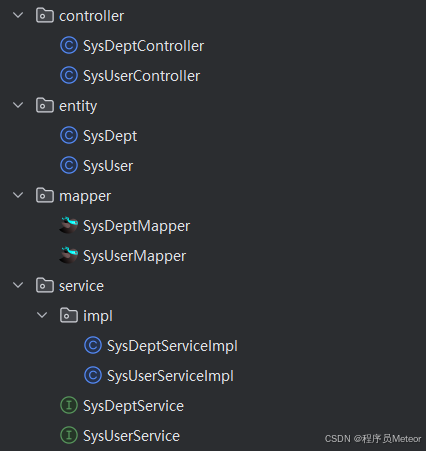This screenshot has height=451, width=426.
Task: Collapse the impl folder chevron
Action: click(42, 315)
